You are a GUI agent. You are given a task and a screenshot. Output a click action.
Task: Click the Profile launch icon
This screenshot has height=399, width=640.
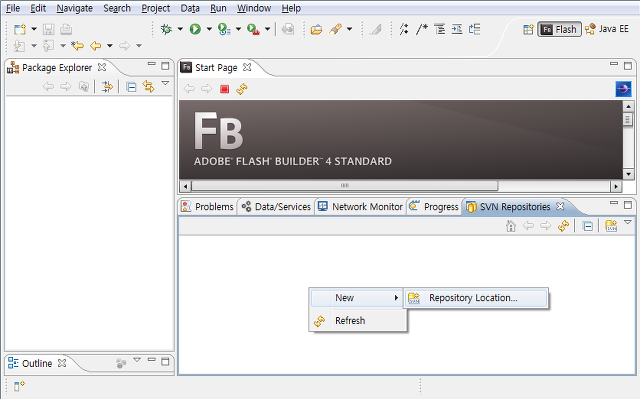(224, 29)
